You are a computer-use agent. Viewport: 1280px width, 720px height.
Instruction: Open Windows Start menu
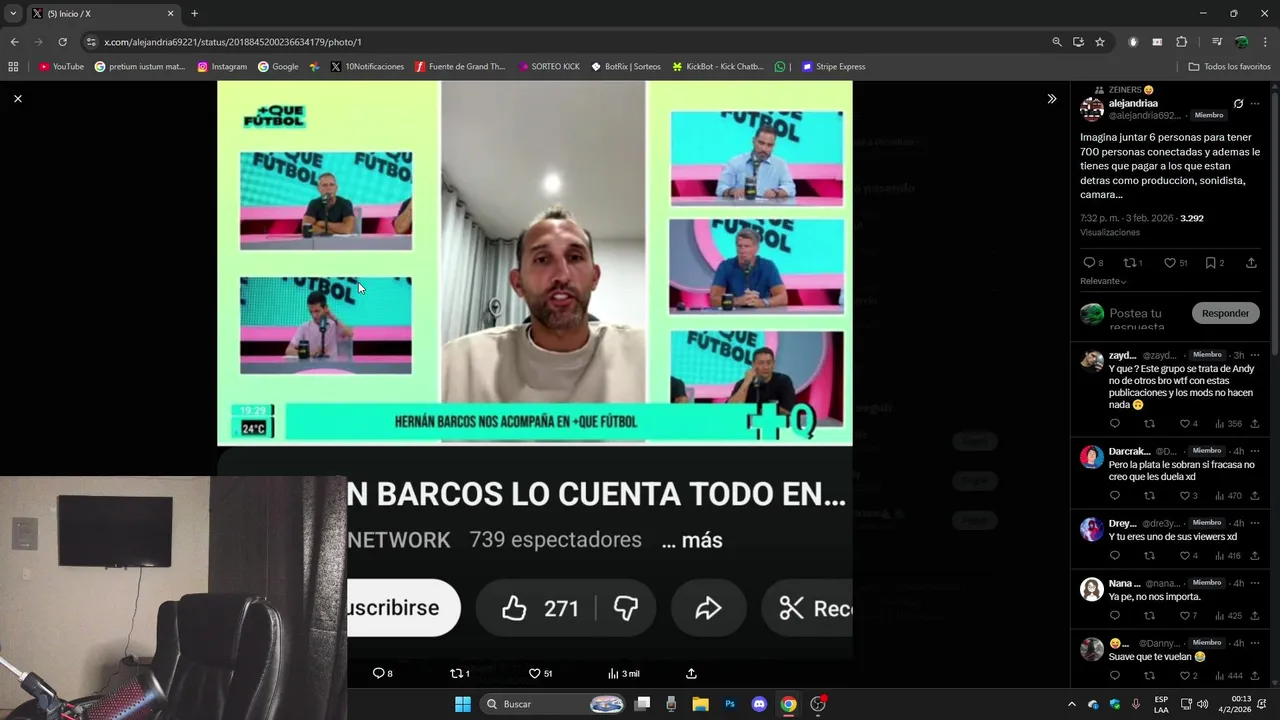(x=463, y=704)
